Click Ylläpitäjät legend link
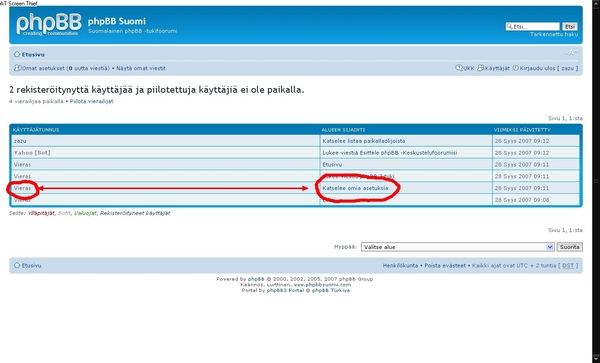 tap(41, 213)
